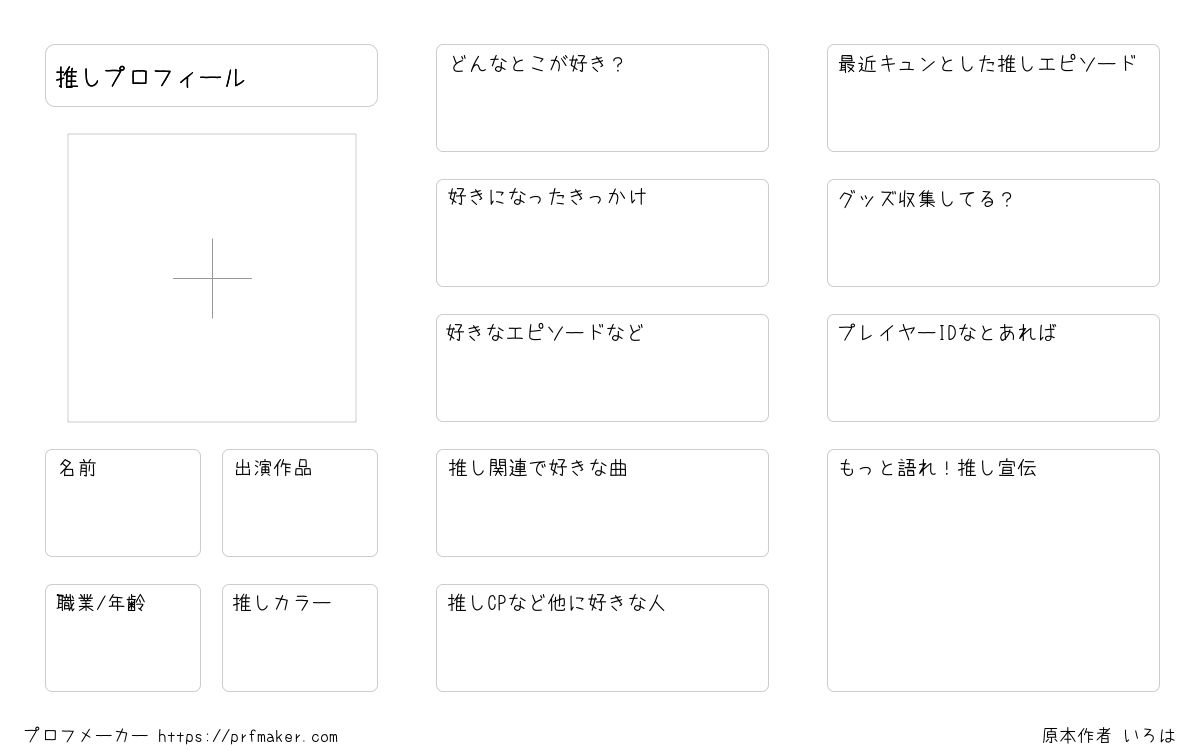Click the 最近キュンとした推しエピソード box

pos(993,98)
